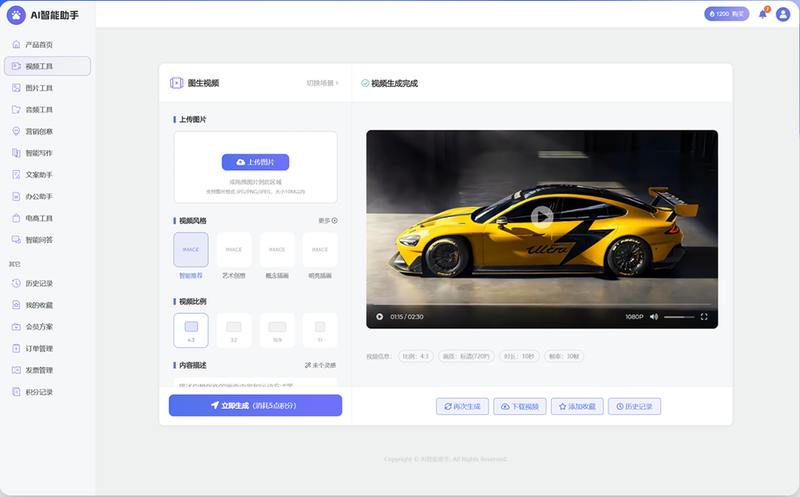The image size is (800, 497).
Task: Open 图片工具 in the sidebar
Action: point(47,88)
